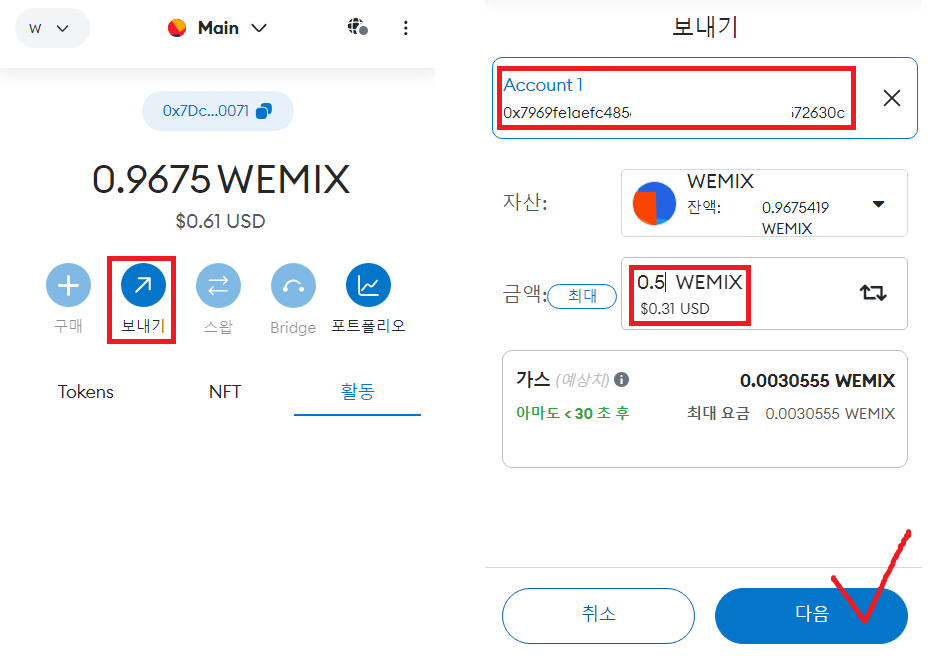Switch to the Tokens tab
The image size is (948, 672).
coord(86,392)
